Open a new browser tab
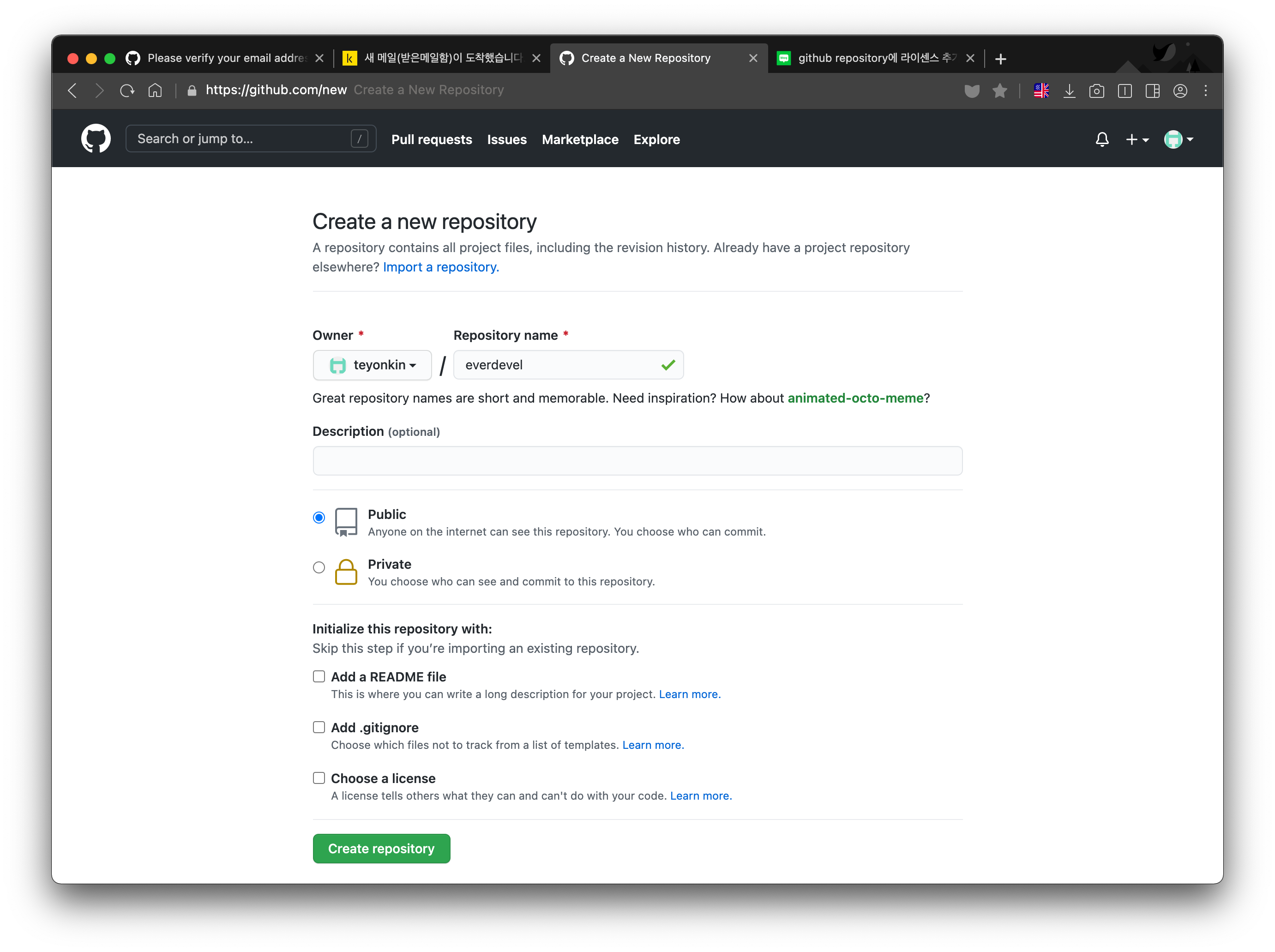This screenshot has height=952, width=1275. [1000, 59]
